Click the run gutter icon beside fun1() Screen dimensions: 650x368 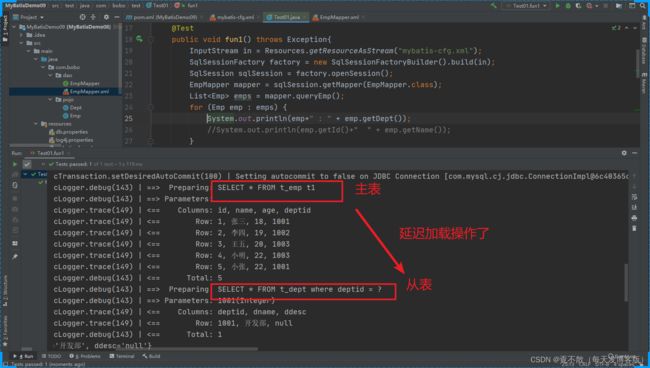click(139, 39)
